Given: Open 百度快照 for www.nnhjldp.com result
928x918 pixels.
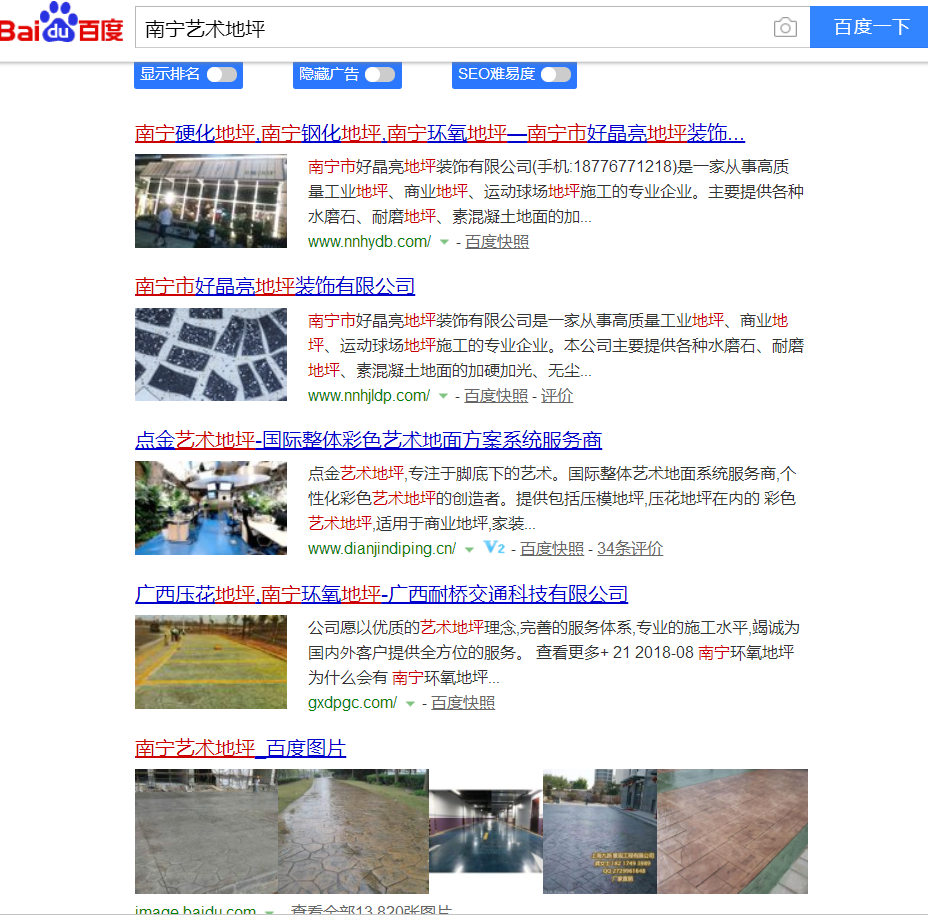Looking at the screenshot, I should coord(496,396).
